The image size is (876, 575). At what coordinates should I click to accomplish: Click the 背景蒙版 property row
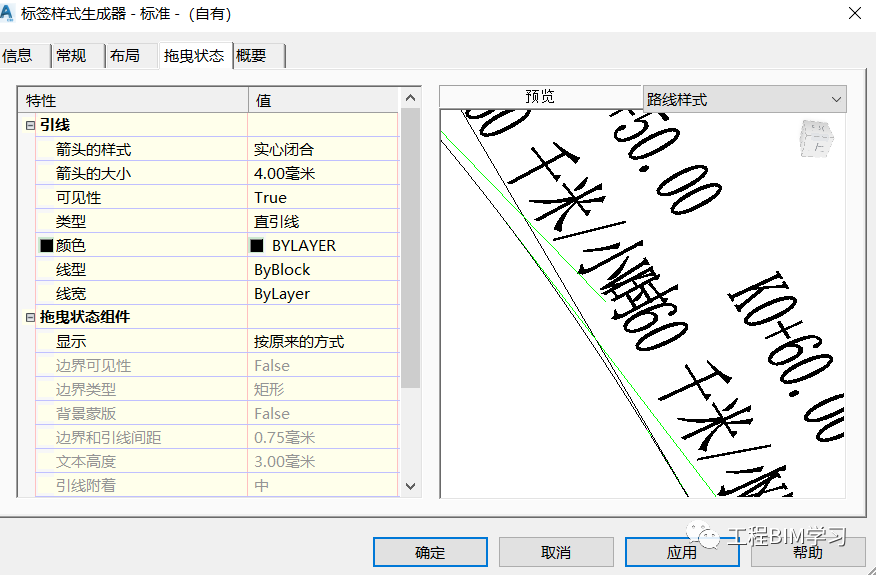[217, 414]
